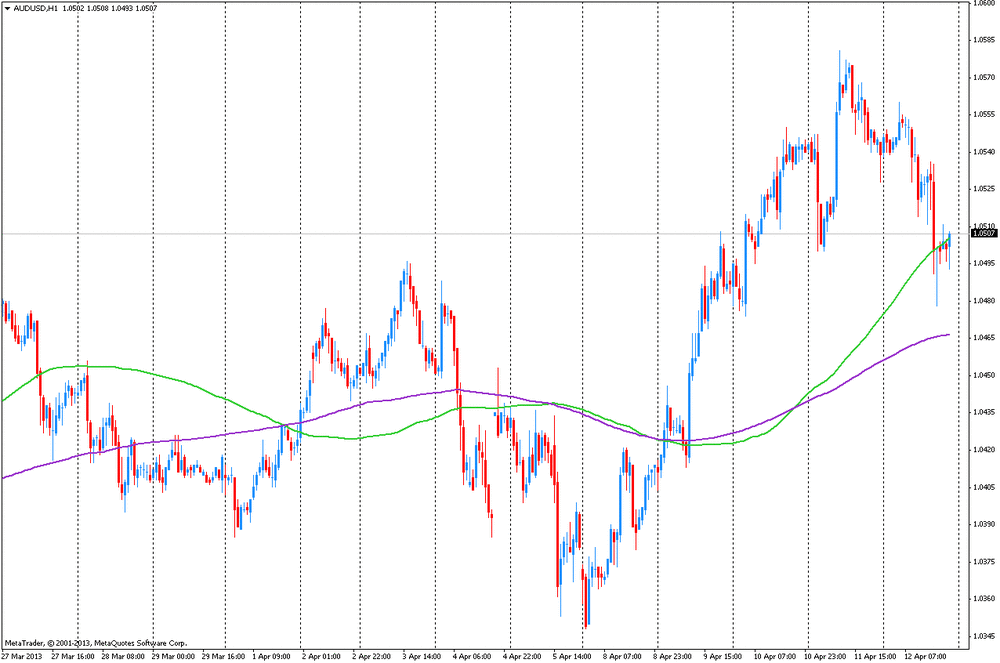Click the 27 Mar 16:00 time label
Viewport: 1000px width, 663px height.
[73, 657]
